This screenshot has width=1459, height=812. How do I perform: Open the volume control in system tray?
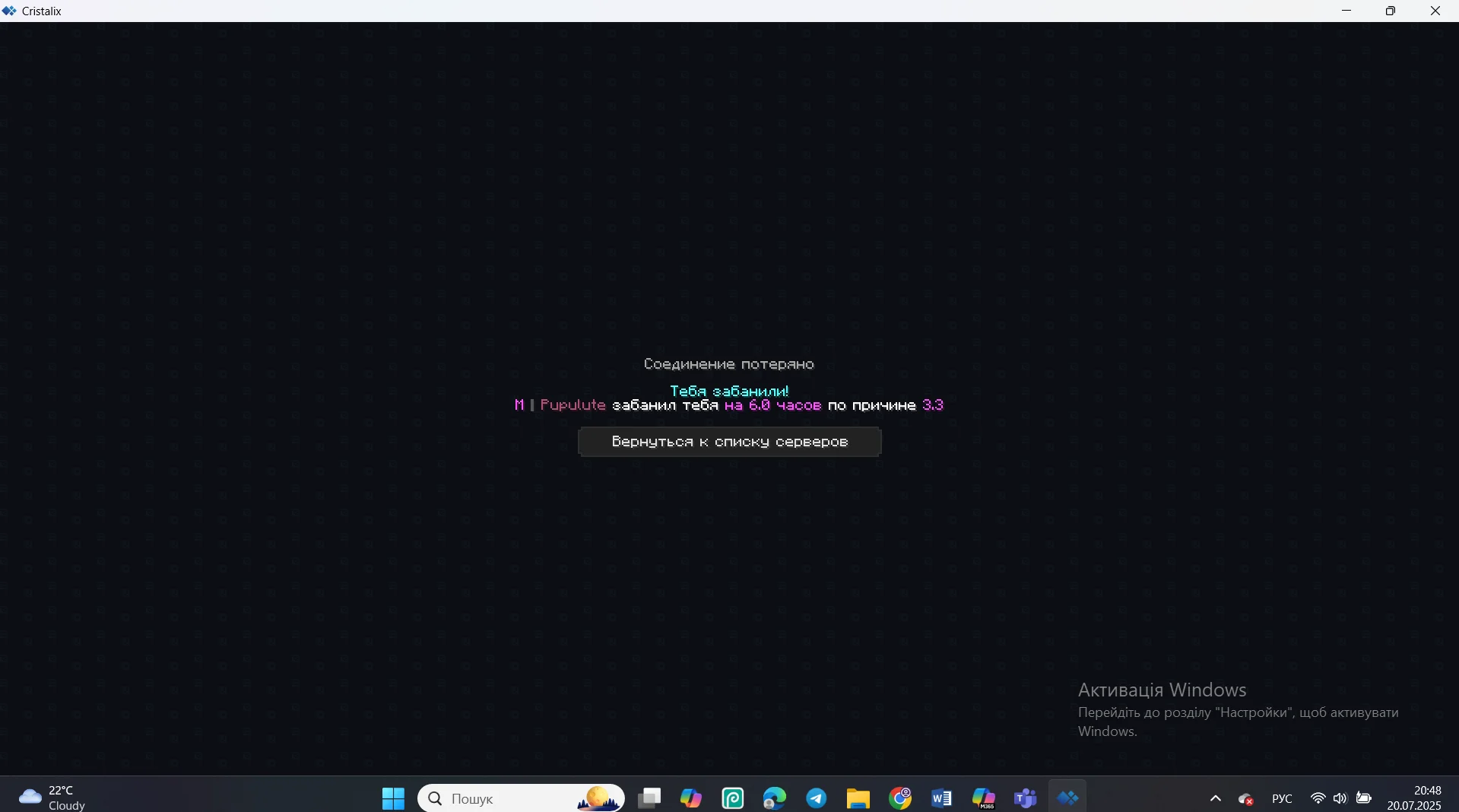click(x=1340, y=798)
